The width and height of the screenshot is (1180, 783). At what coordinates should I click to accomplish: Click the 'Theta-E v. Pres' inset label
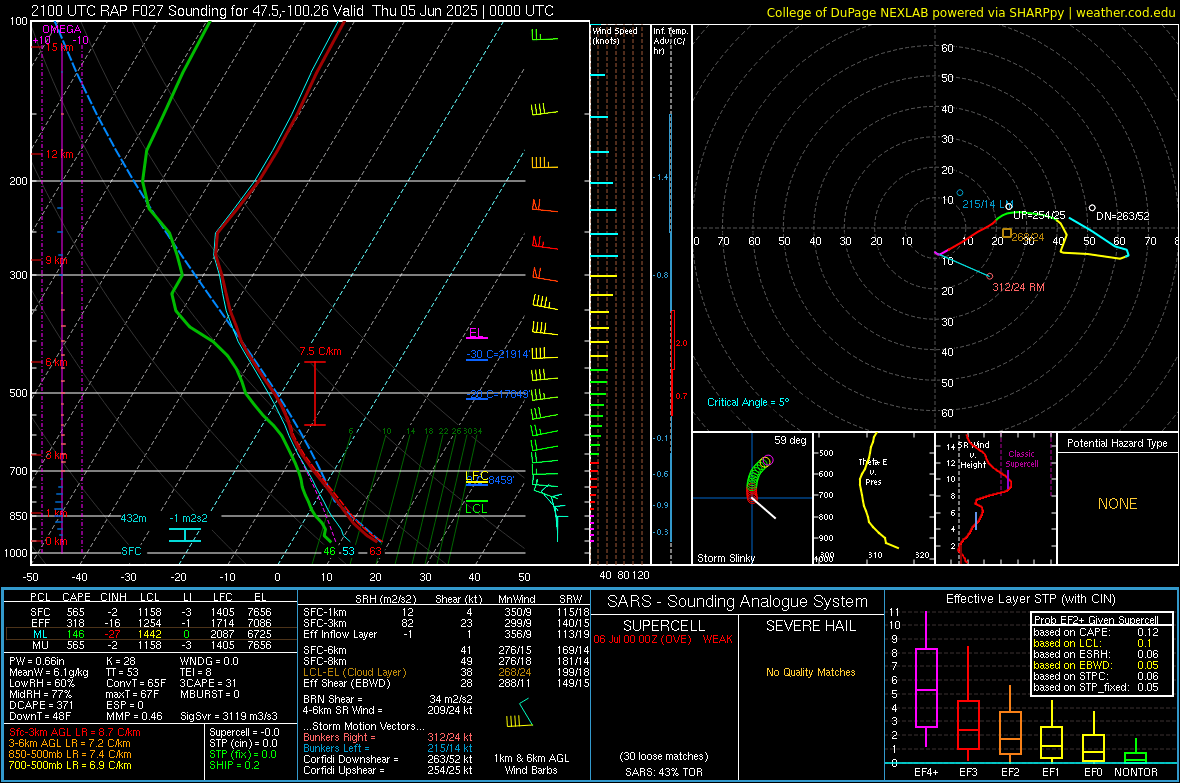point(873,472)
